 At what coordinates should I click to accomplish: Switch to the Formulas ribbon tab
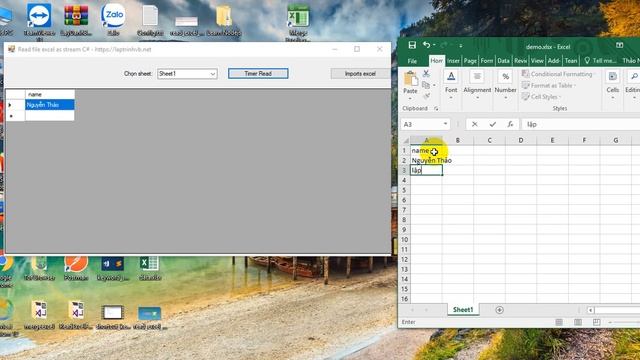pos(487,61)
